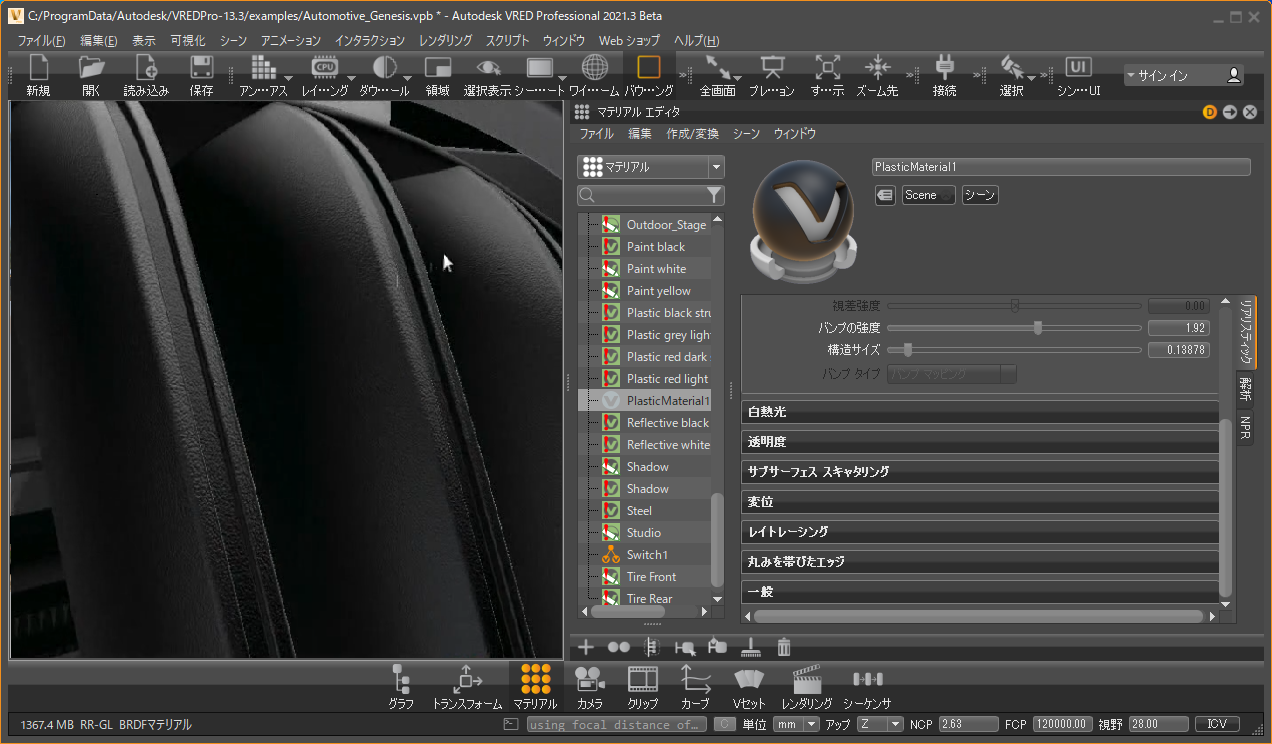
Task: Open the Scene dropdown under material name
Action: [x=928, y=195]
